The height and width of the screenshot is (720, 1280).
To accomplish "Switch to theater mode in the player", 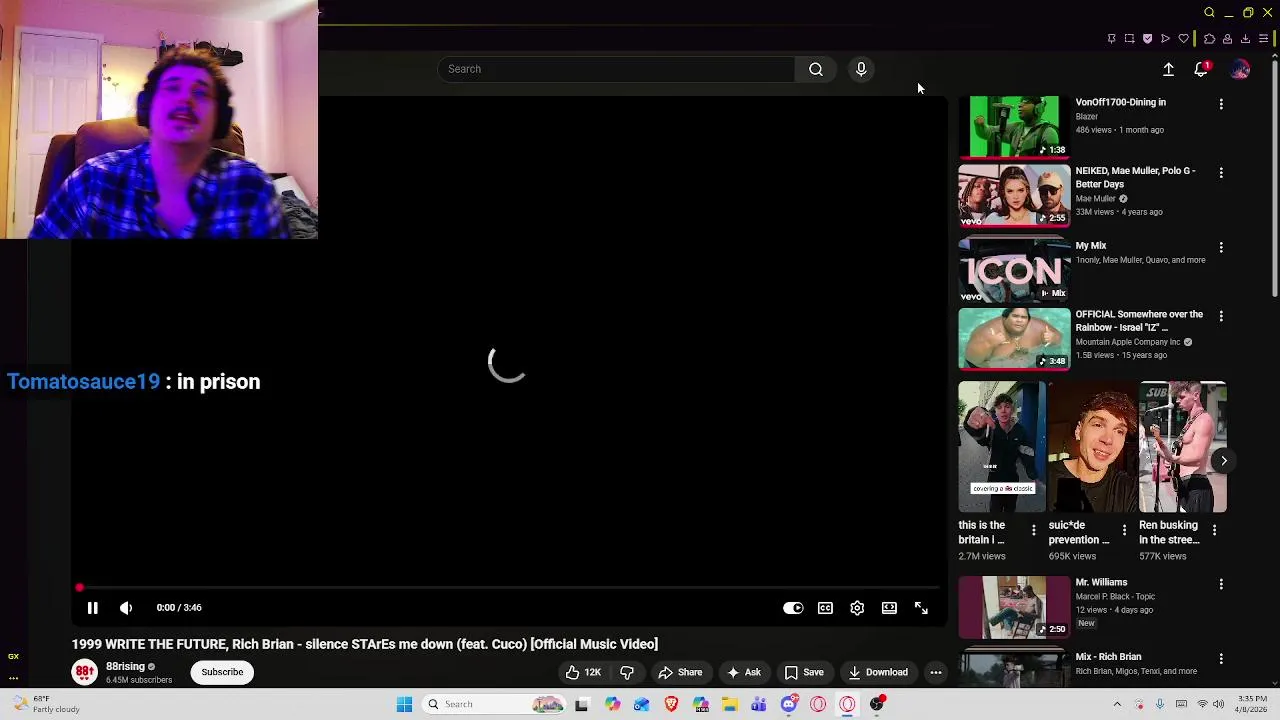I will click(x=889, y=608).
